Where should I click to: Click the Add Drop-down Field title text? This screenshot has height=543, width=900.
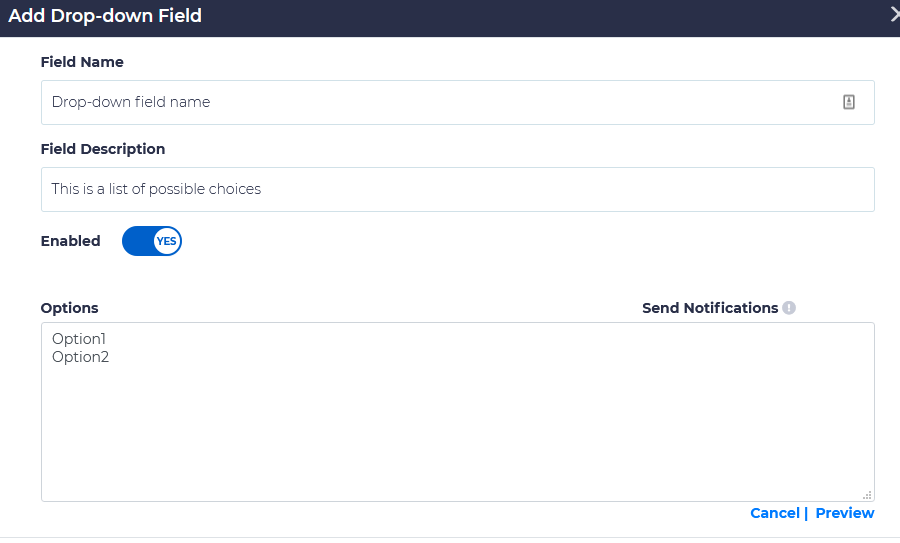point(105,16)
